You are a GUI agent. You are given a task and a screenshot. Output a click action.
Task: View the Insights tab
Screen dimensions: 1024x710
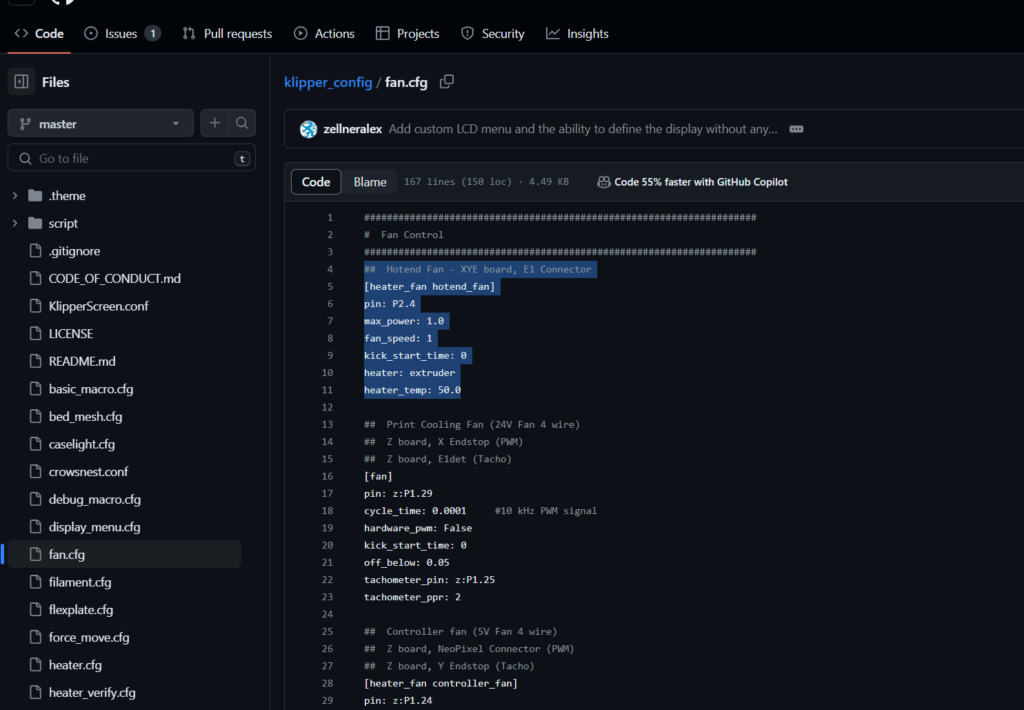577,33
